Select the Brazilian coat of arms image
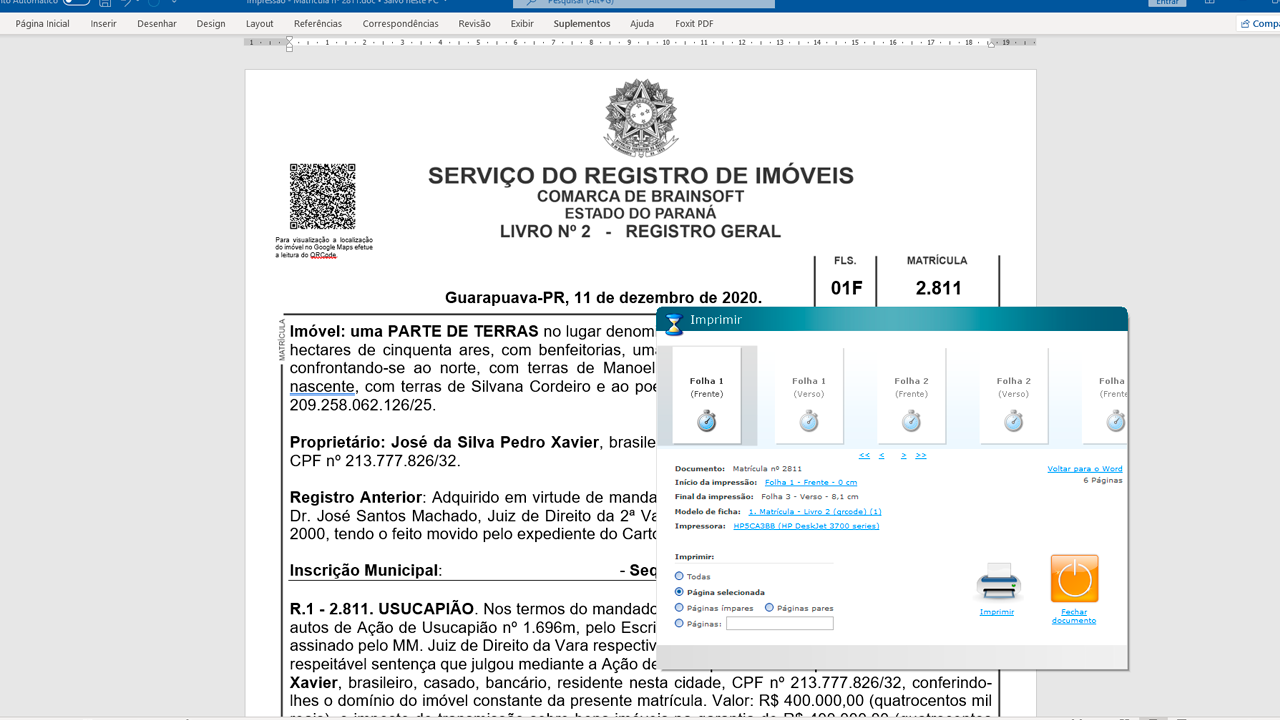Image resolution: width=1280 pixels, height=720 pixels. [x=641, y=118]
